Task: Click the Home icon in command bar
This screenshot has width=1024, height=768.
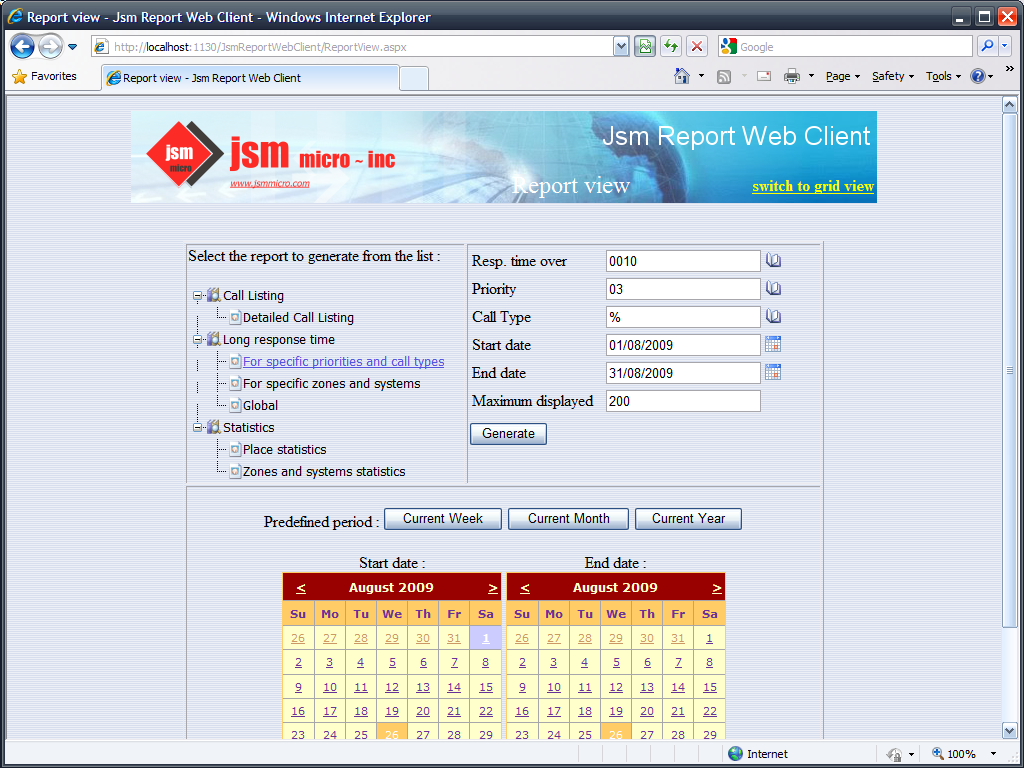Action: point(682,76)
